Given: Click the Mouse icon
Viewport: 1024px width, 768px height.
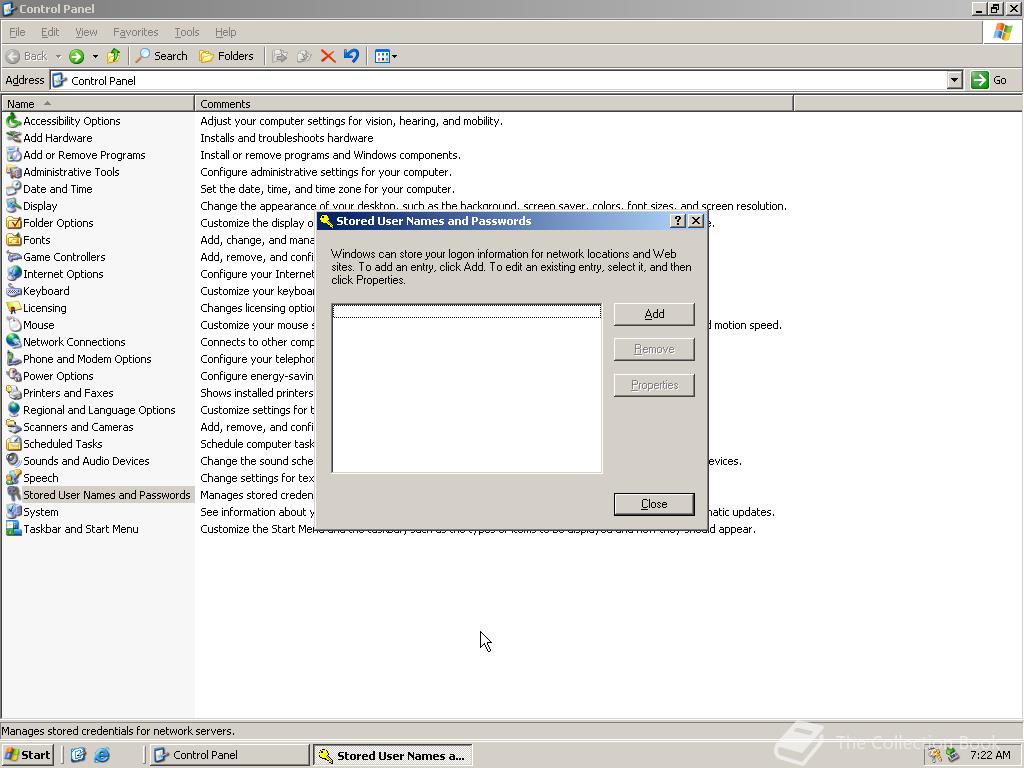Looking at the screenshot, I should (x=14, y=325).
